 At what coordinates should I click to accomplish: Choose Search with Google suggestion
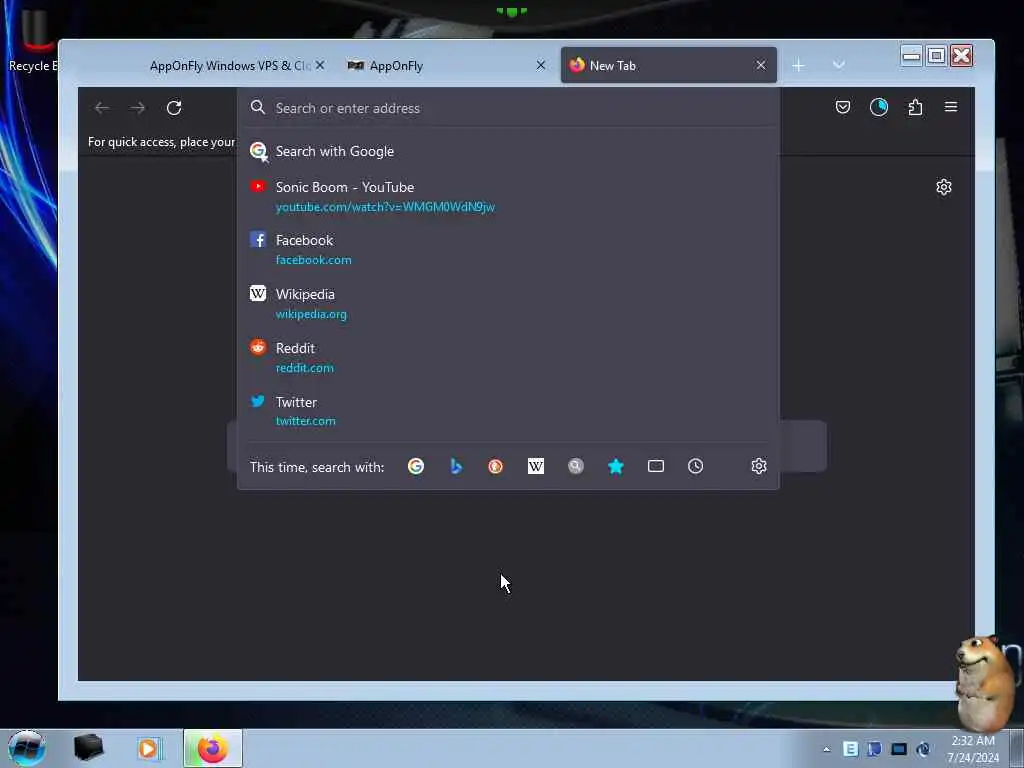[x=508, y=152]
